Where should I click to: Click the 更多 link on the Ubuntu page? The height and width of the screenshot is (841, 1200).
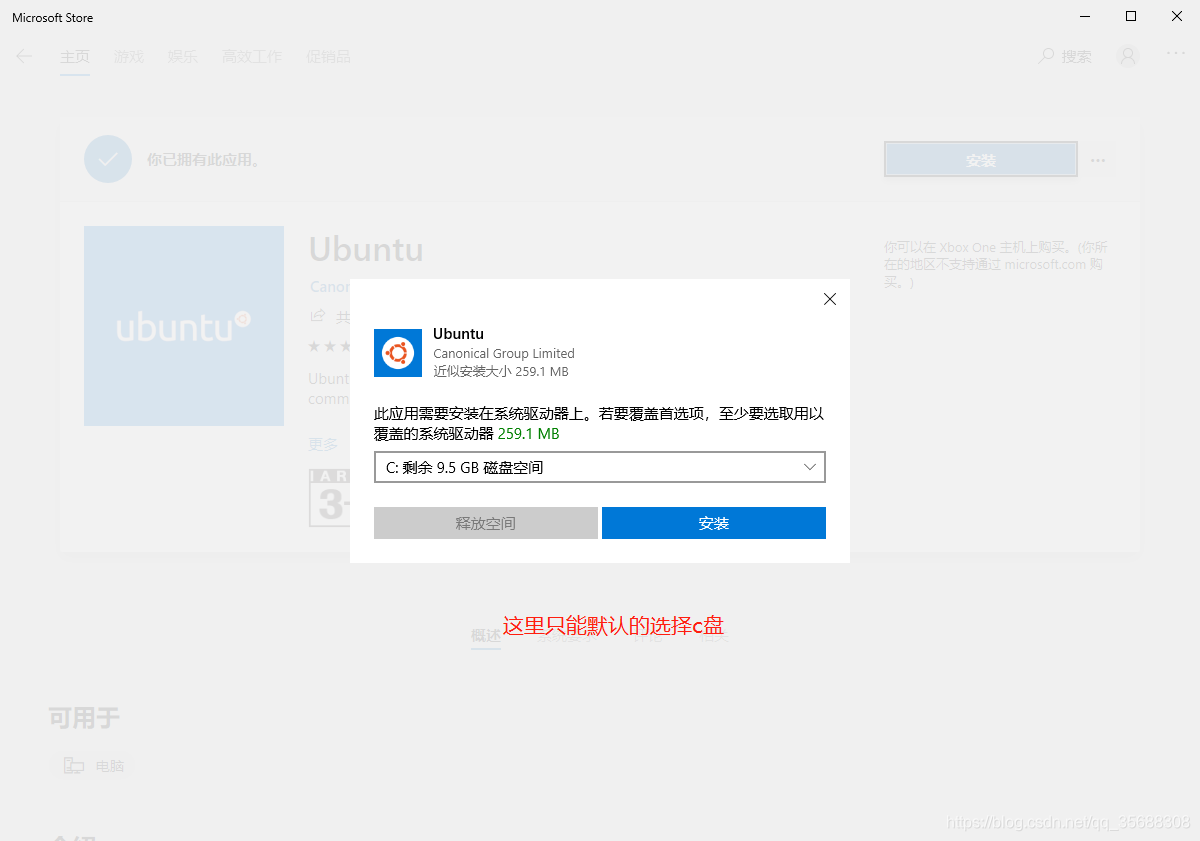[323, 444]
